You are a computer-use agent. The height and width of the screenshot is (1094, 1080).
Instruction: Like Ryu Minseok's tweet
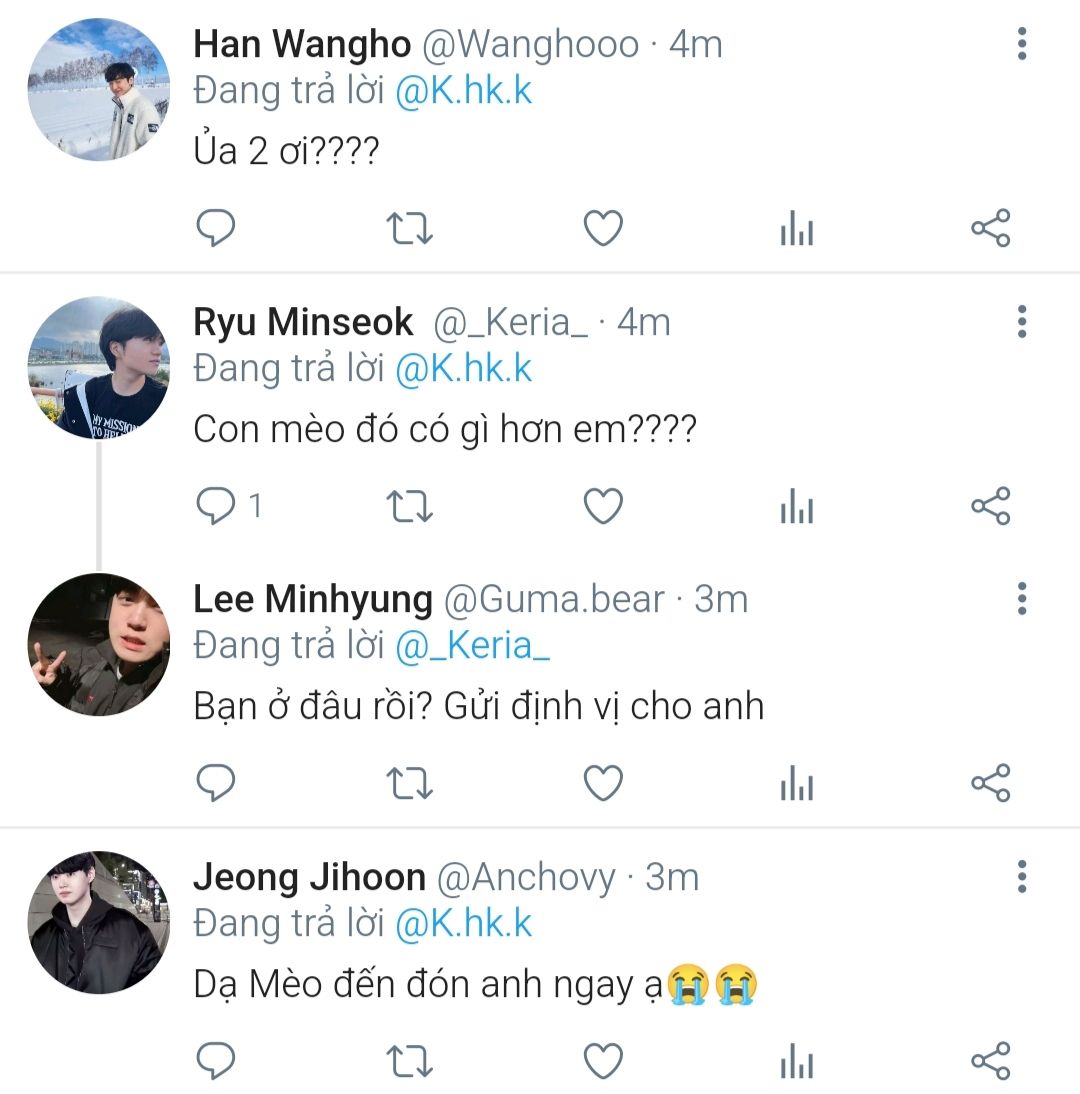click(603, 507)
